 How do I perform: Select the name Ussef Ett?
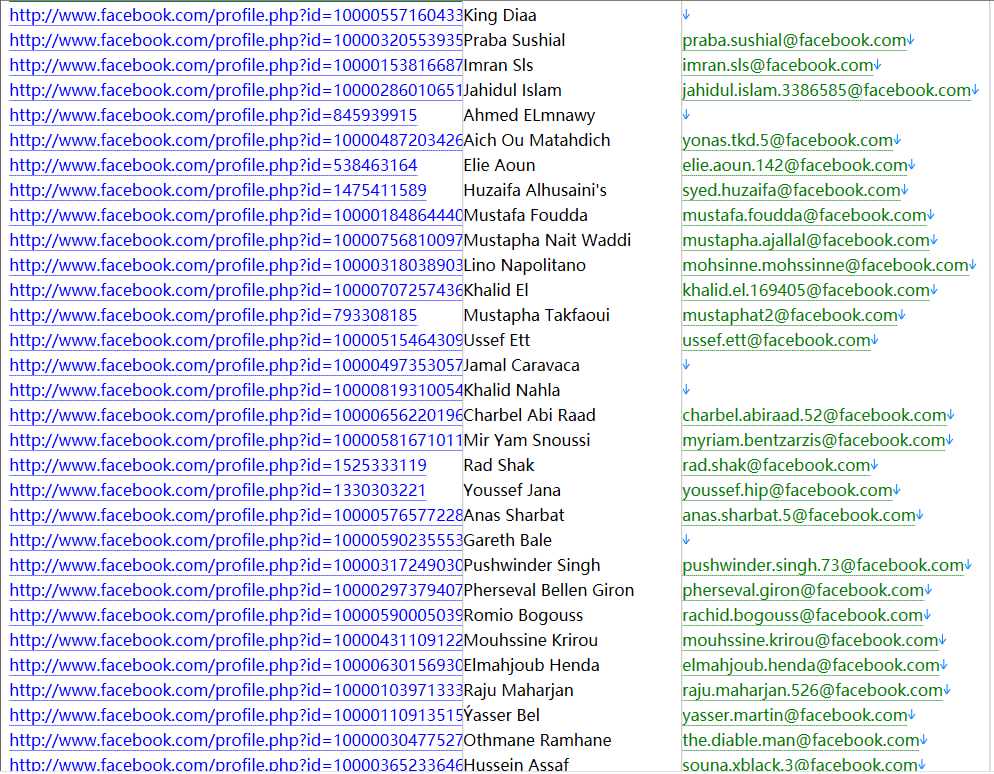pos(497,340)
